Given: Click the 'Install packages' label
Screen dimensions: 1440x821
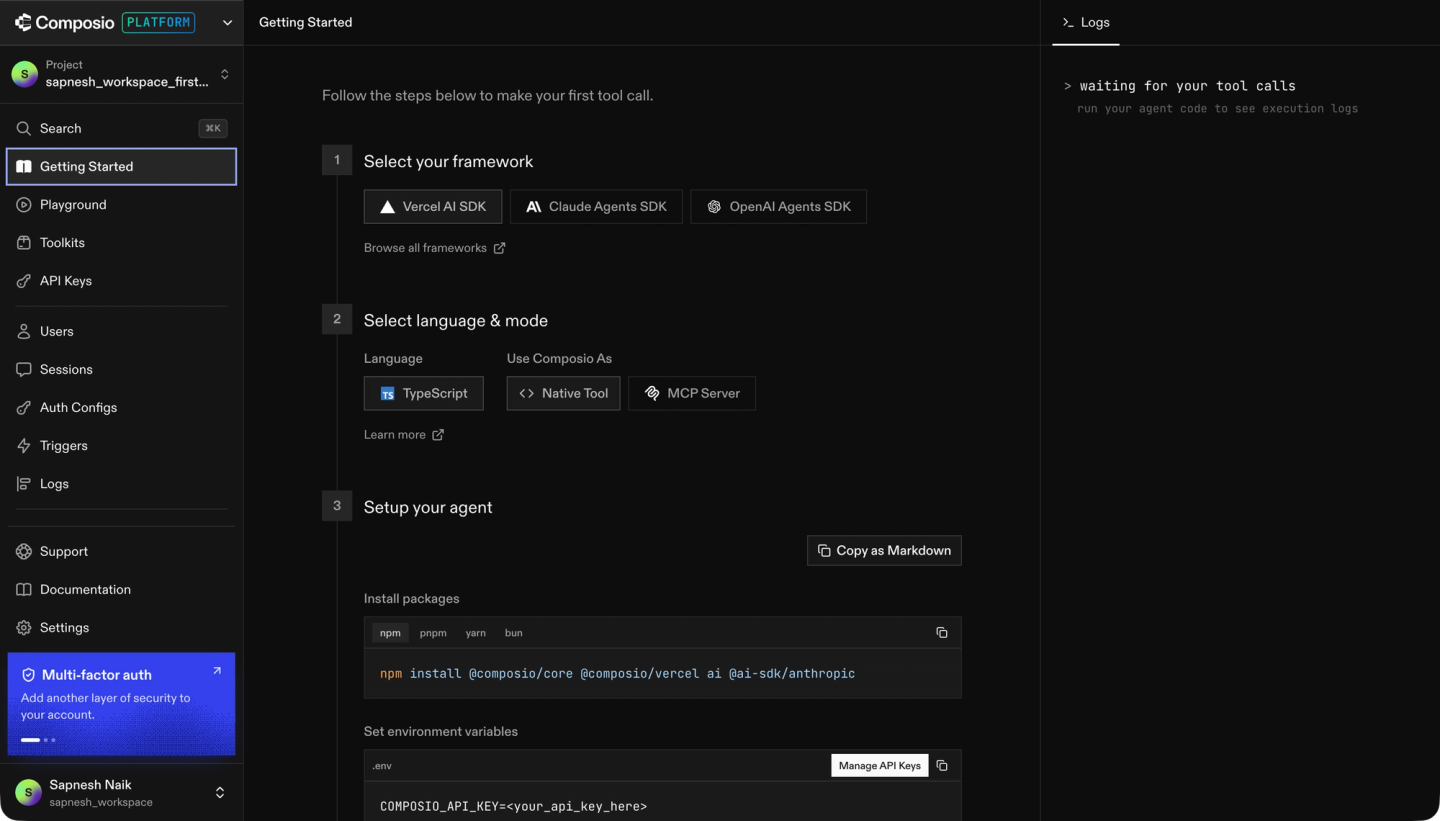Looking at the screenshot, I should (x=412, y=598).
